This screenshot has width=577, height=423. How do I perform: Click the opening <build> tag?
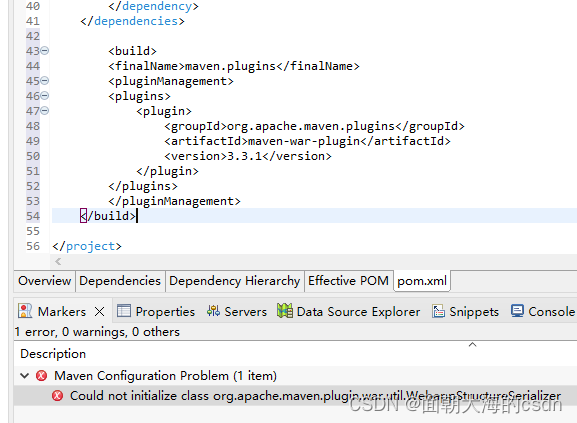[x=132, y=51]
